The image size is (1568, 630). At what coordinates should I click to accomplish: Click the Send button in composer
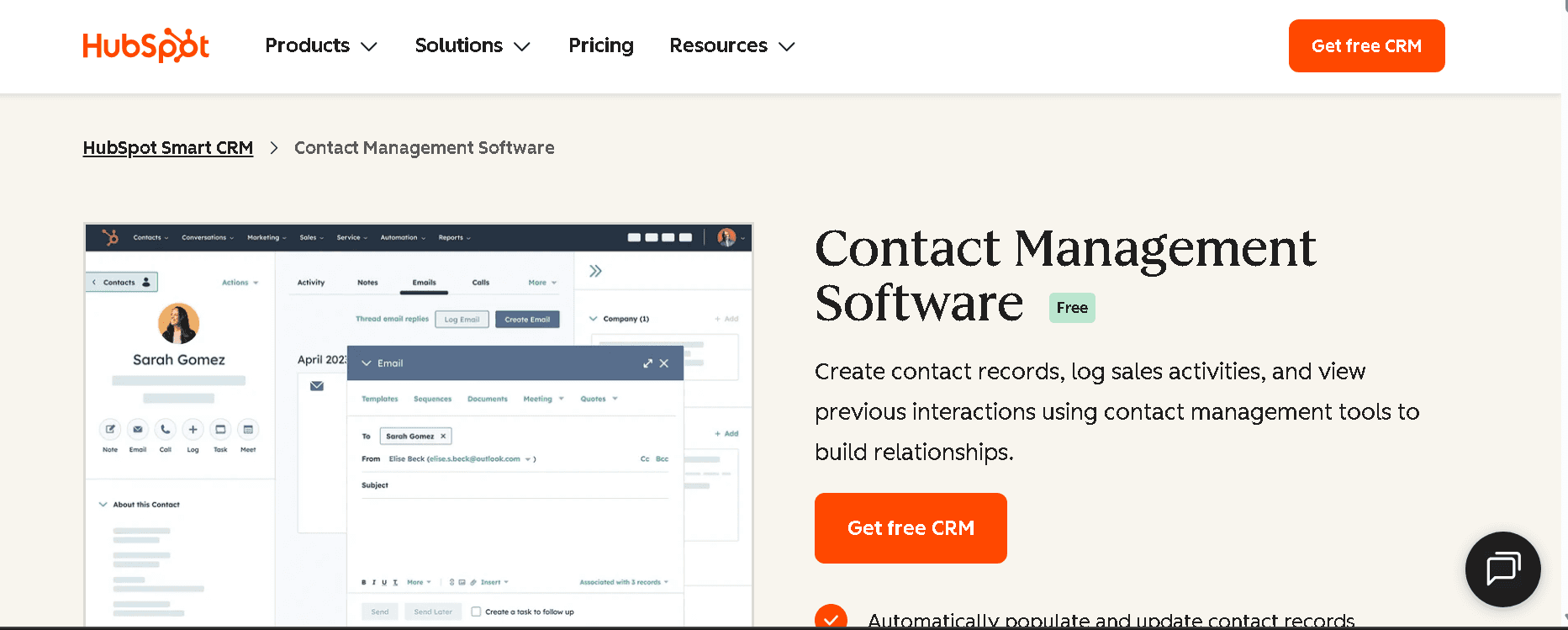click(x=380, y=611)
